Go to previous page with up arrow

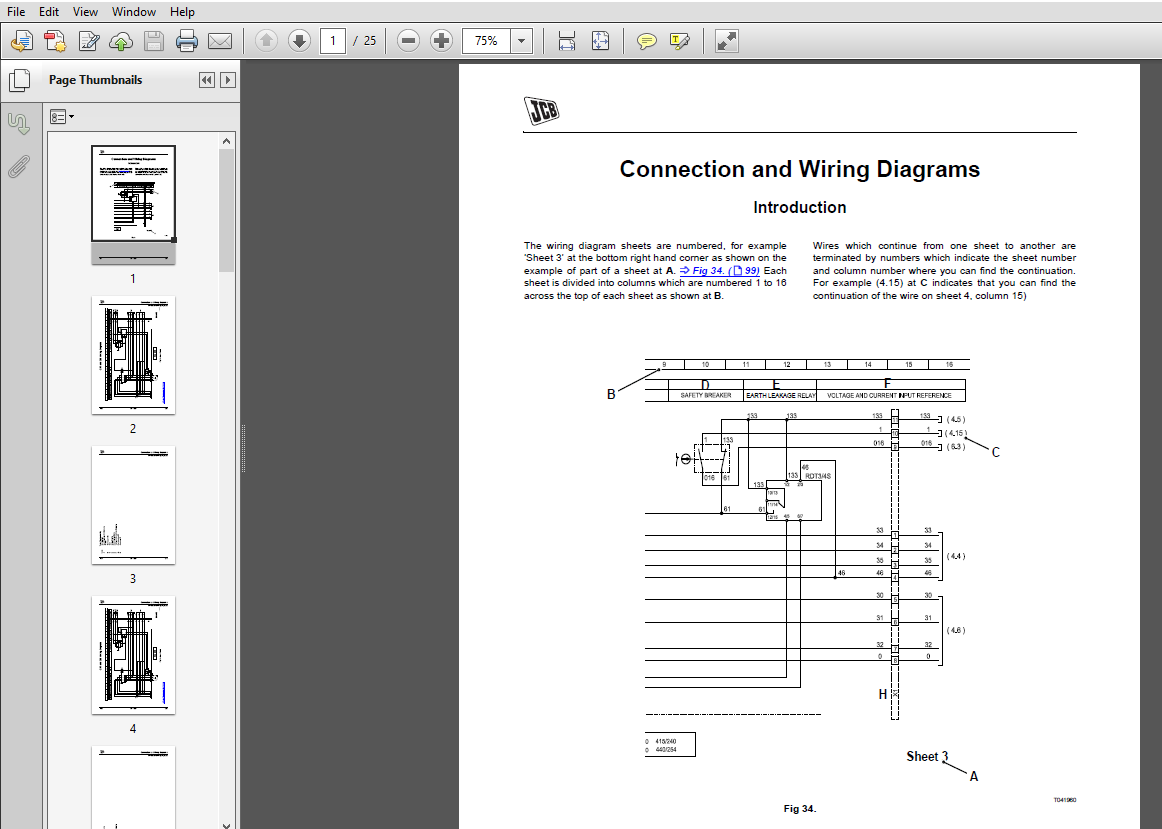(266, 41)
